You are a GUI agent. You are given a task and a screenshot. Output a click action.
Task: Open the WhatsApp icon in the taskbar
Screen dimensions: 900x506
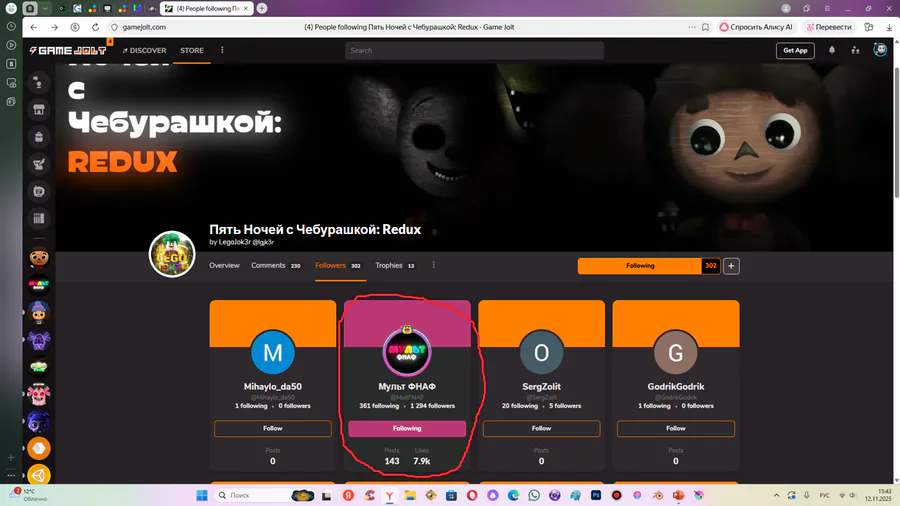coord(534,495)
